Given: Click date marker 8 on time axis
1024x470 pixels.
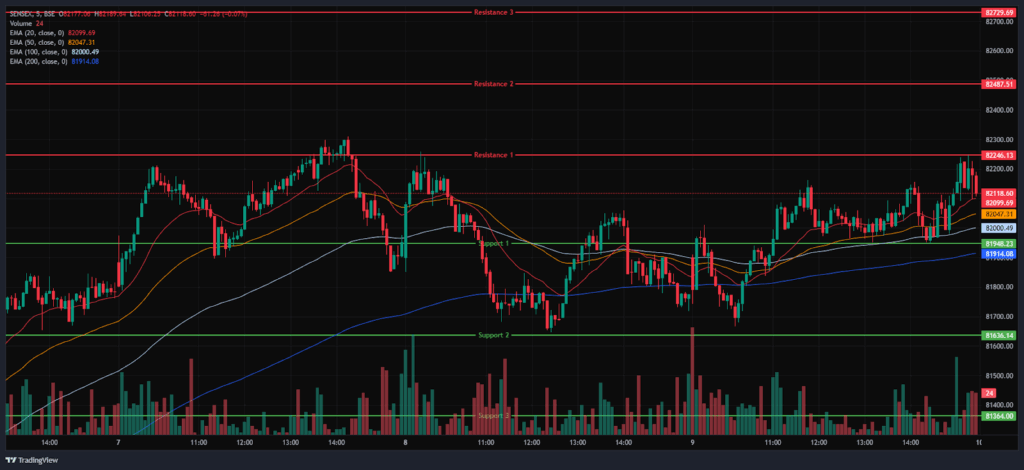Looking at the screenshot, I should coord(405,441).
